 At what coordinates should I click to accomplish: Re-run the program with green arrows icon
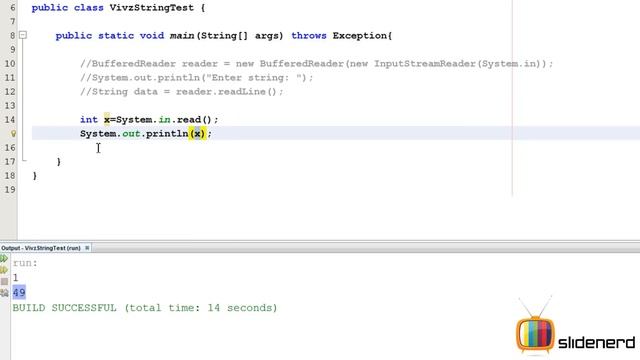4,259
